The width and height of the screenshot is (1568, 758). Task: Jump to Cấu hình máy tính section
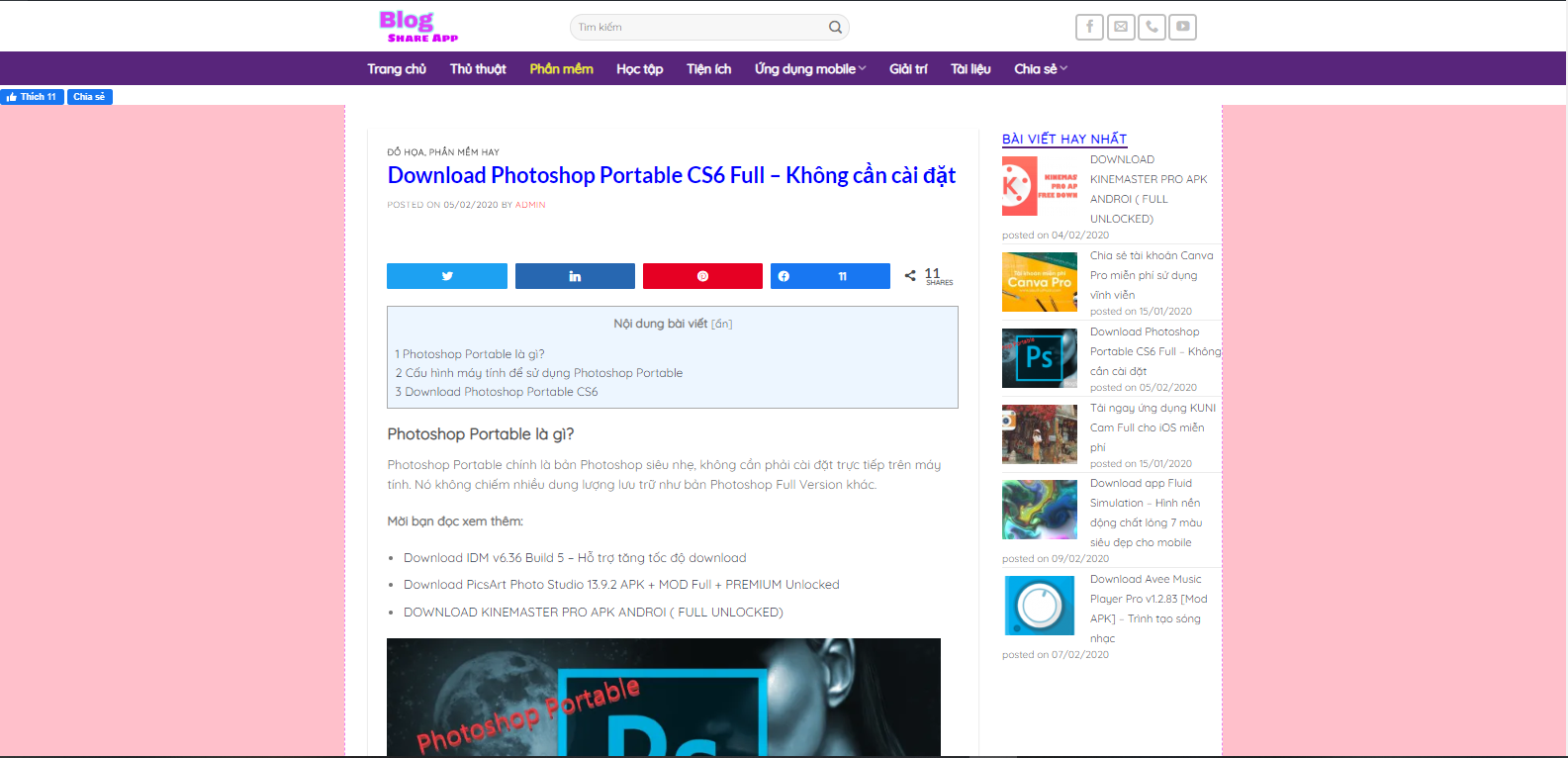[x=539, y=373]
